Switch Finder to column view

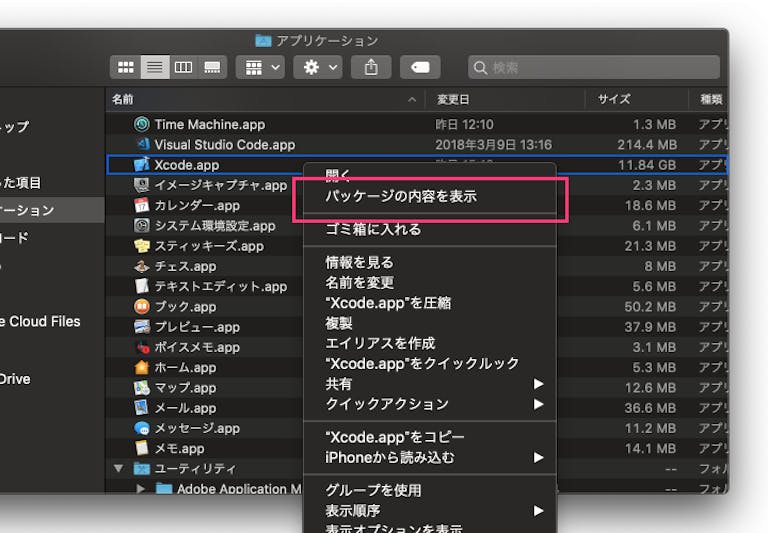[x=183, y=67]
